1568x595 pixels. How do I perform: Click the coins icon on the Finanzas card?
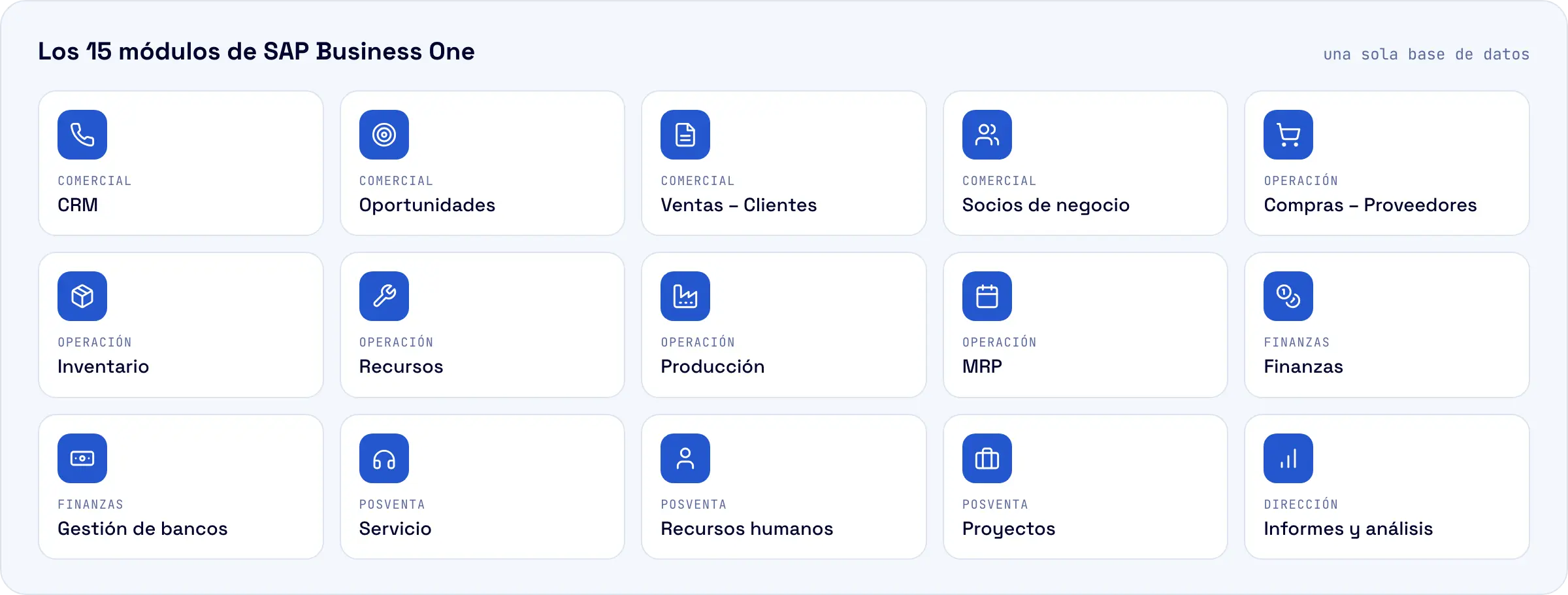[1288, 296]
